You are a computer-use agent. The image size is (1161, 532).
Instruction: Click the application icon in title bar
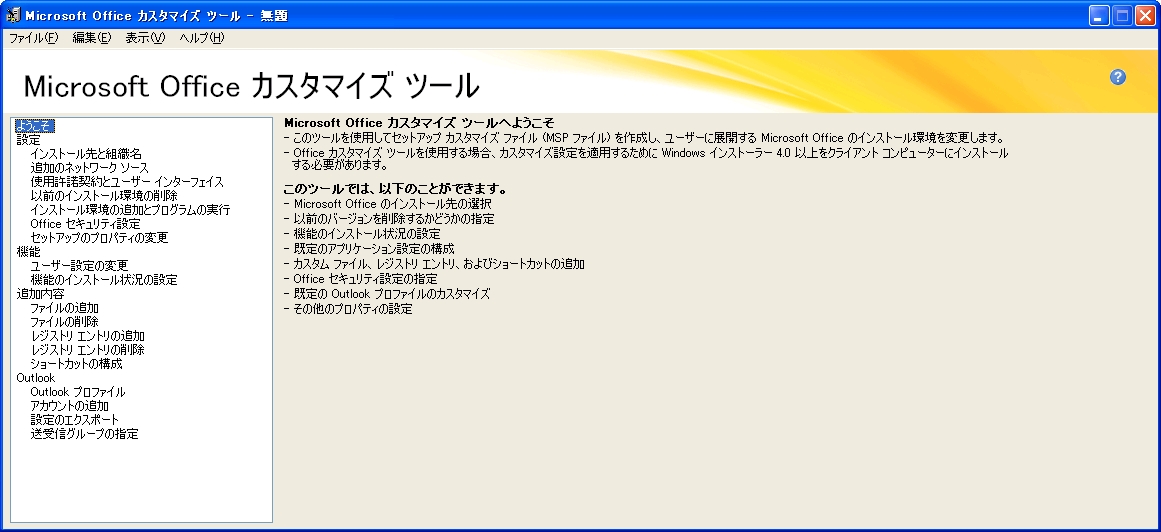coord(13,16)
